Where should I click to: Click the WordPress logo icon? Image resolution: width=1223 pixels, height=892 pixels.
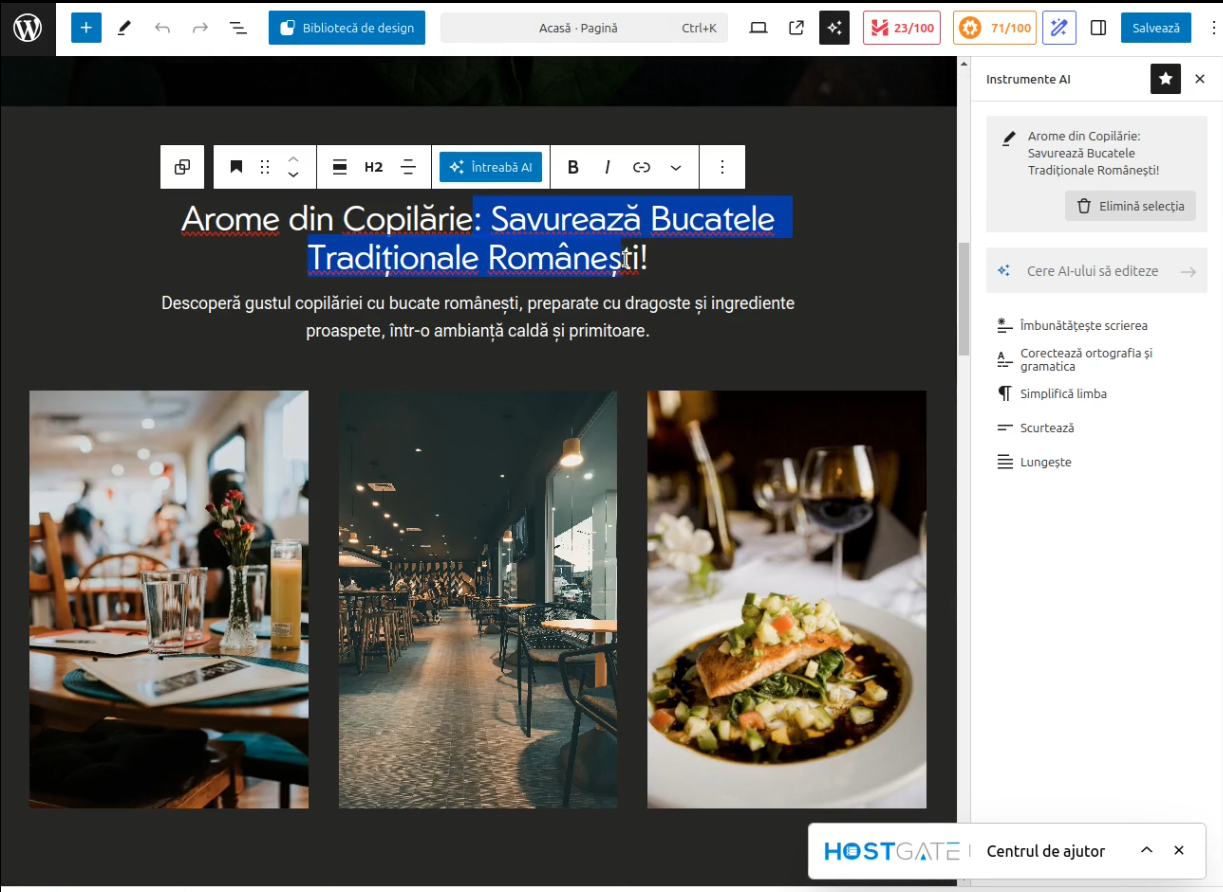[27, 28]
